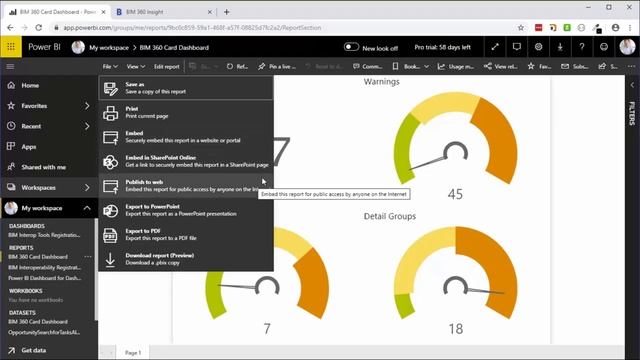Go back in browser history

point(10,28)
